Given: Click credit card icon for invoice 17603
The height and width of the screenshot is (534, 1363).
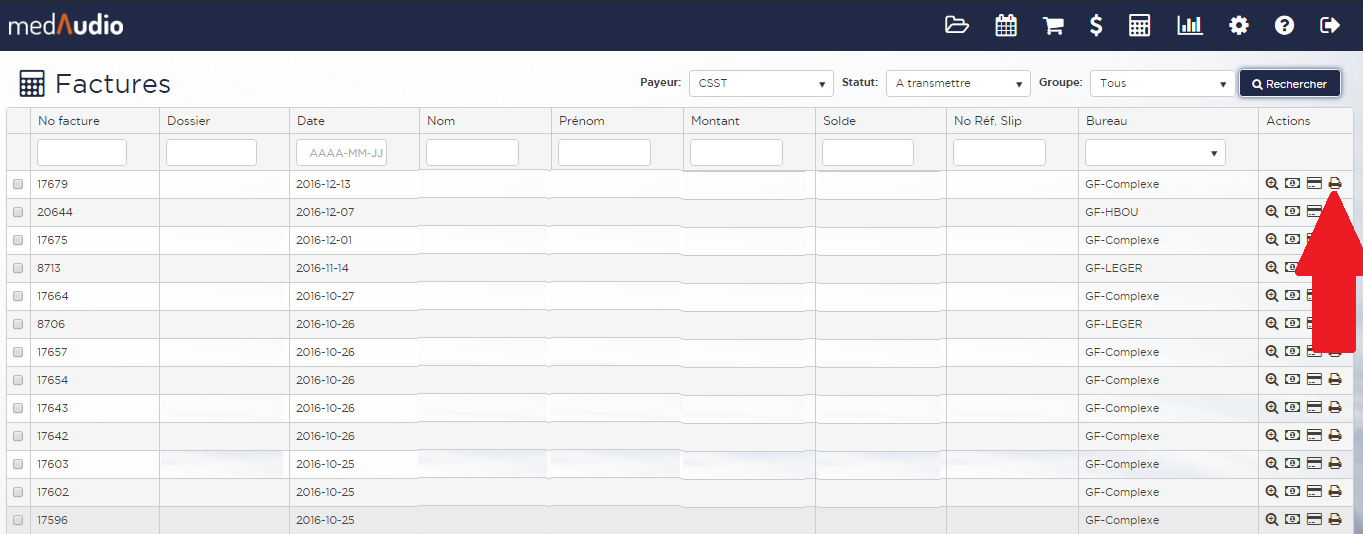Looking at the screenshot, I should (1314, 464).
